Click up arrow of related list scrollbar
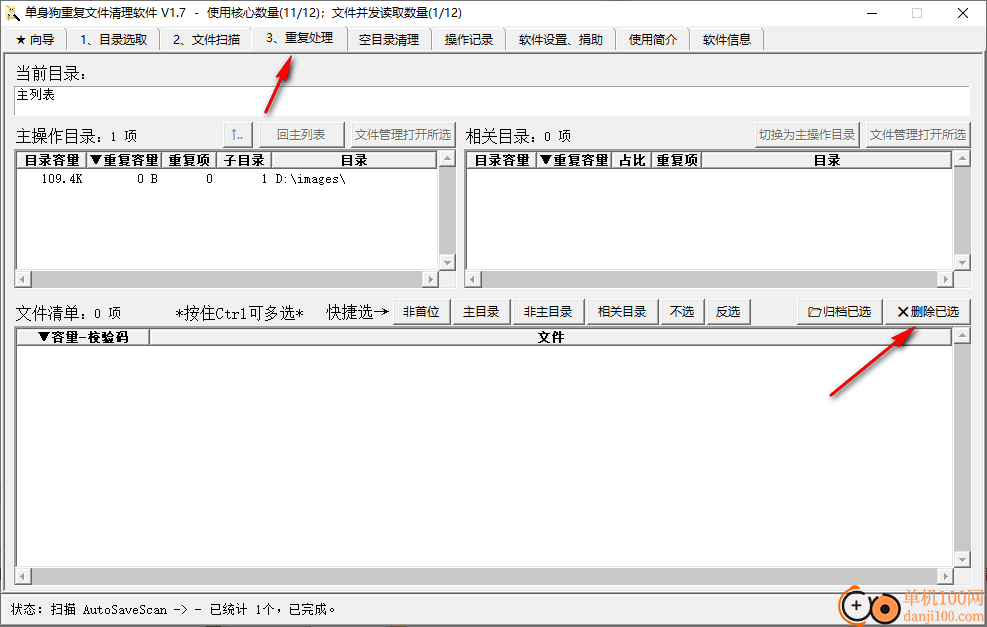This screenshot has width=987, height=627. point(962,159)
